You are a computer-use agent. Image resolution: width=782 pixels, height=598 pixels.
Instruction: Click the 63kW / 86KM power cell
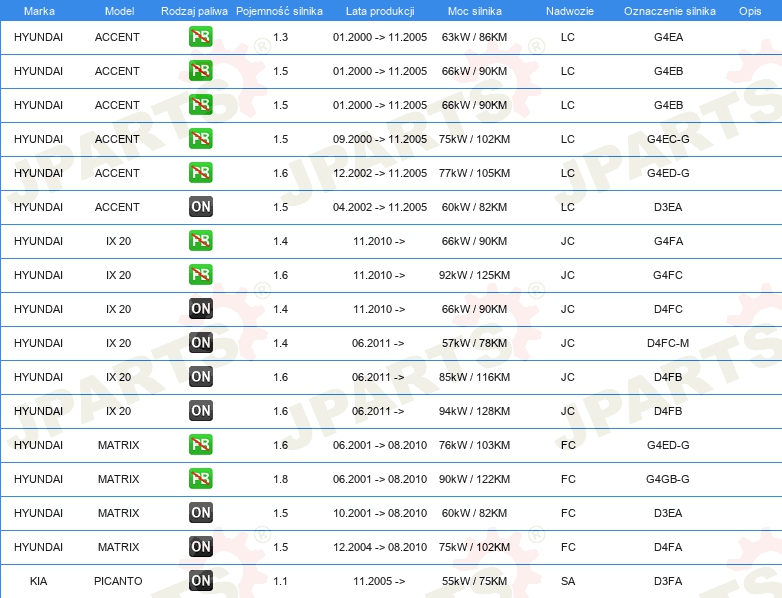(x=474, y=37)
